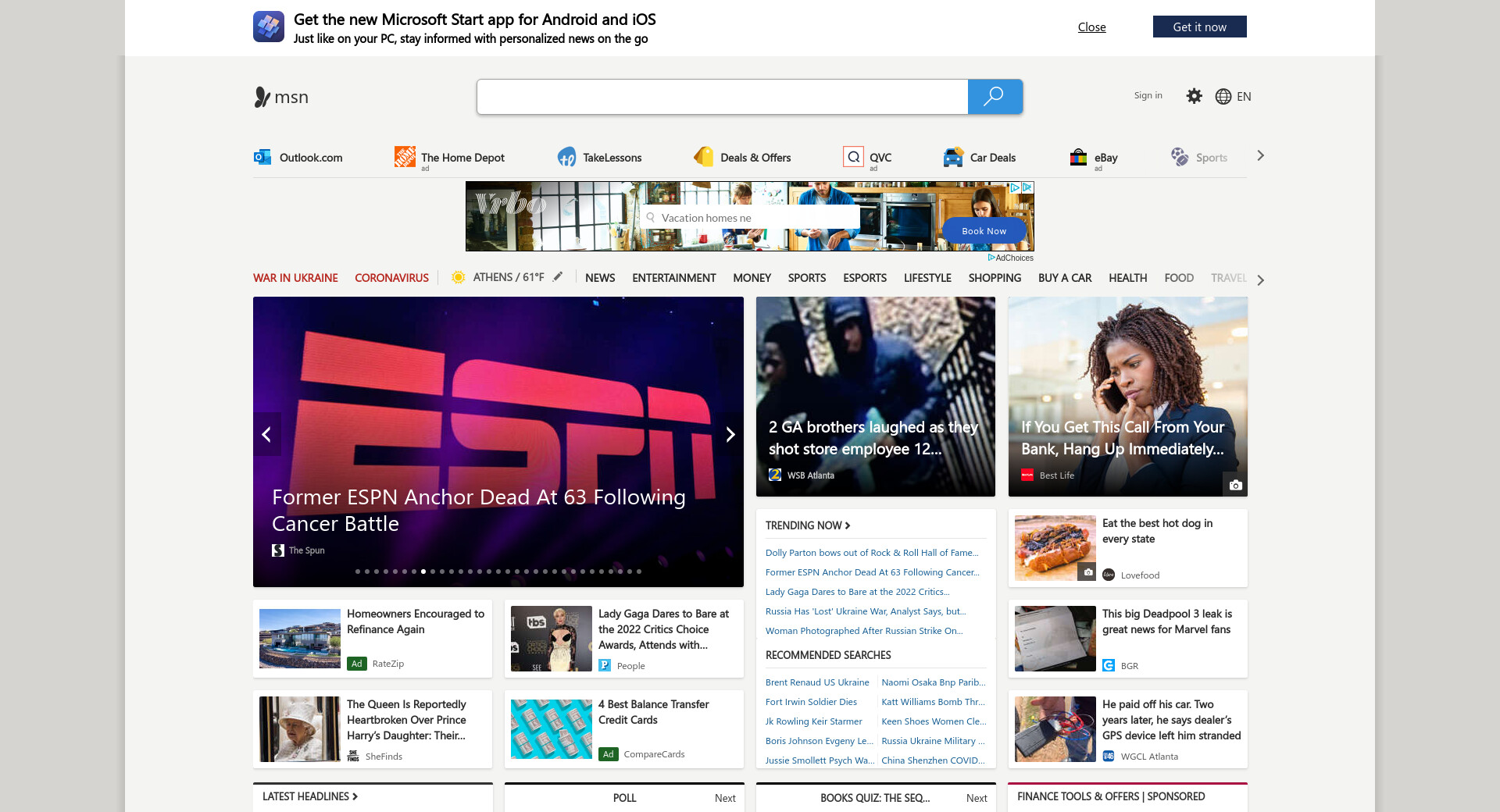This screenshot has width=1500, height=812.
Task: Go to next carousel slide
Action: pos(730,434)
